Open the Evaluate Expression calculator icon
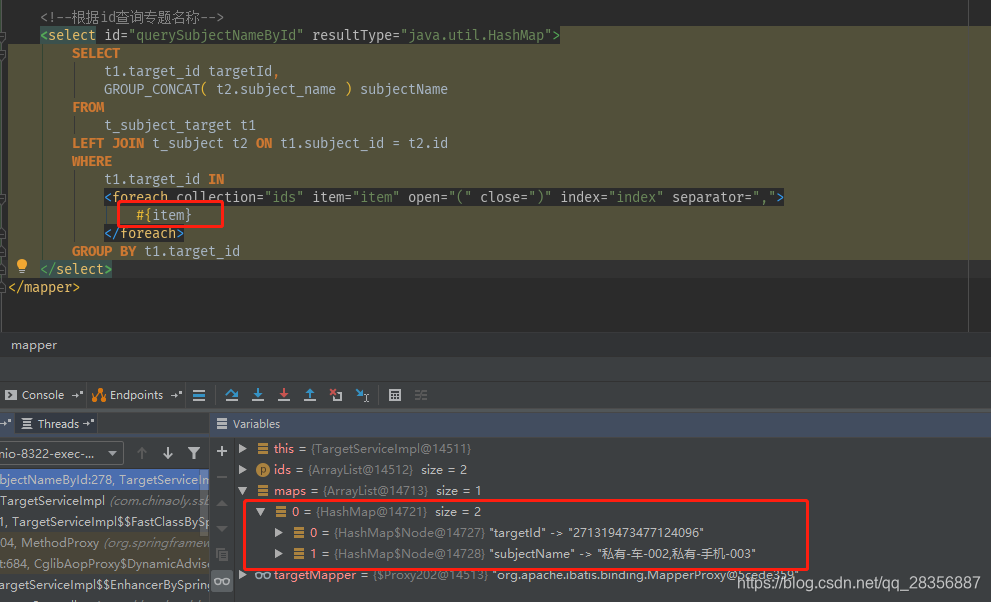991x602 pixels. click(x=395, y=395)
